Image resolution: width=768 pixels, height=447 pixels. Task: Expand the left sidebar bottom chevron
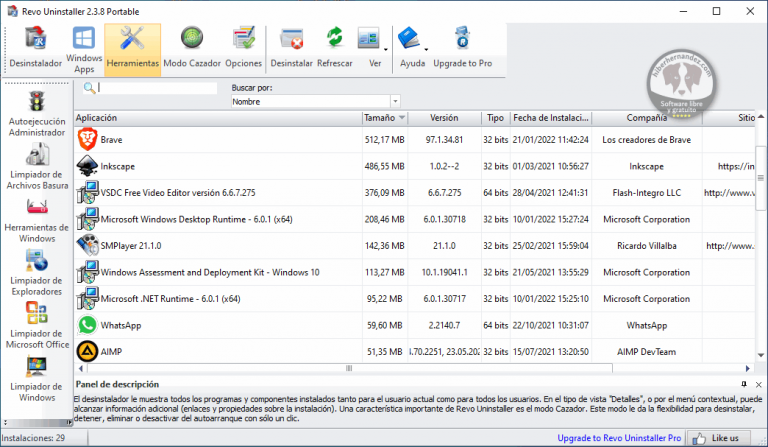tap(5, 422)
